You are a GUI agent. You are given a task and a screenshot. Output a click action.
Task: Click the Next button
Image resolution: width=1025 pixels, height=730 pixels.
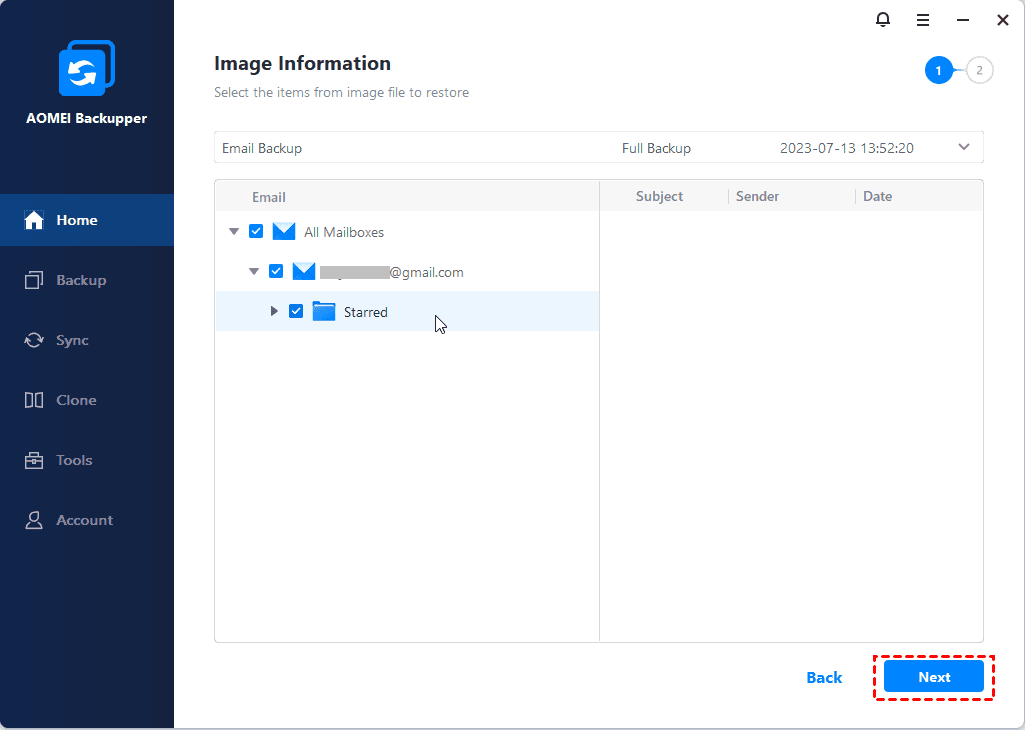(933, 676)
